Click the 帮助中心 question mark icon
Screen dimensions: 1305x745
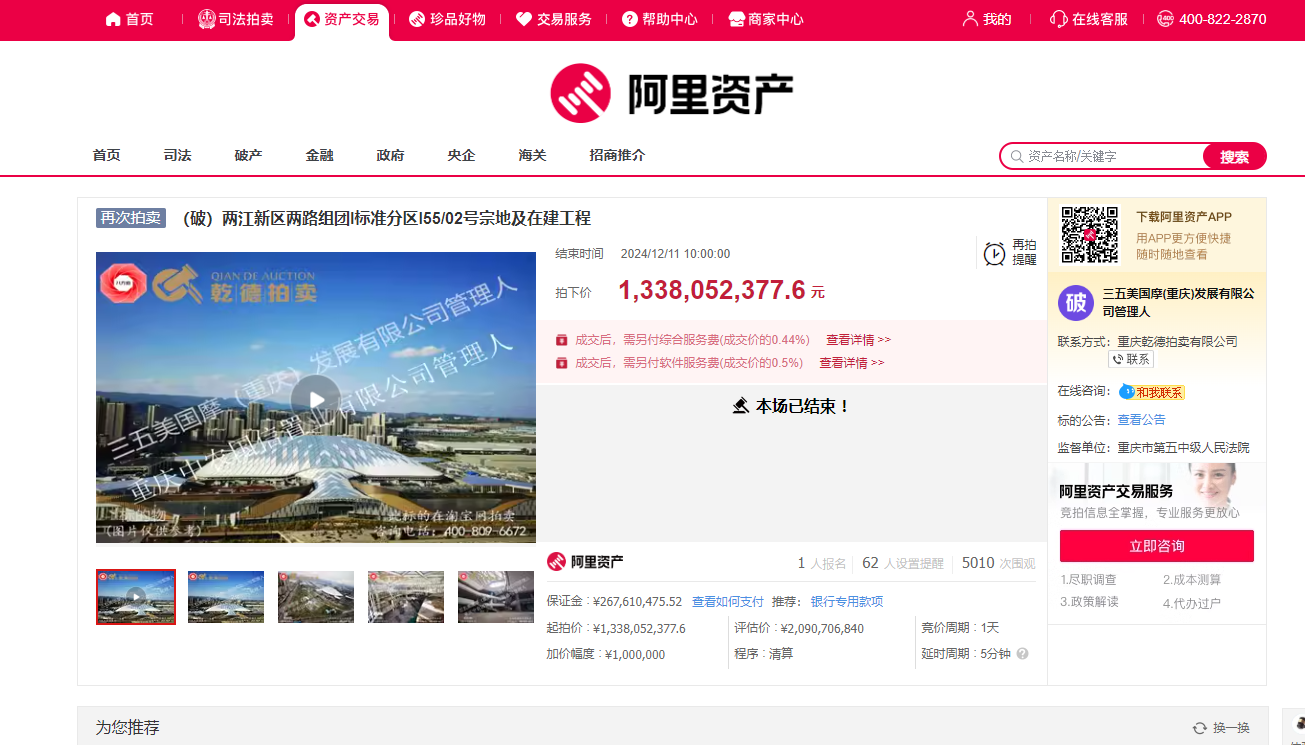point(629,19)
